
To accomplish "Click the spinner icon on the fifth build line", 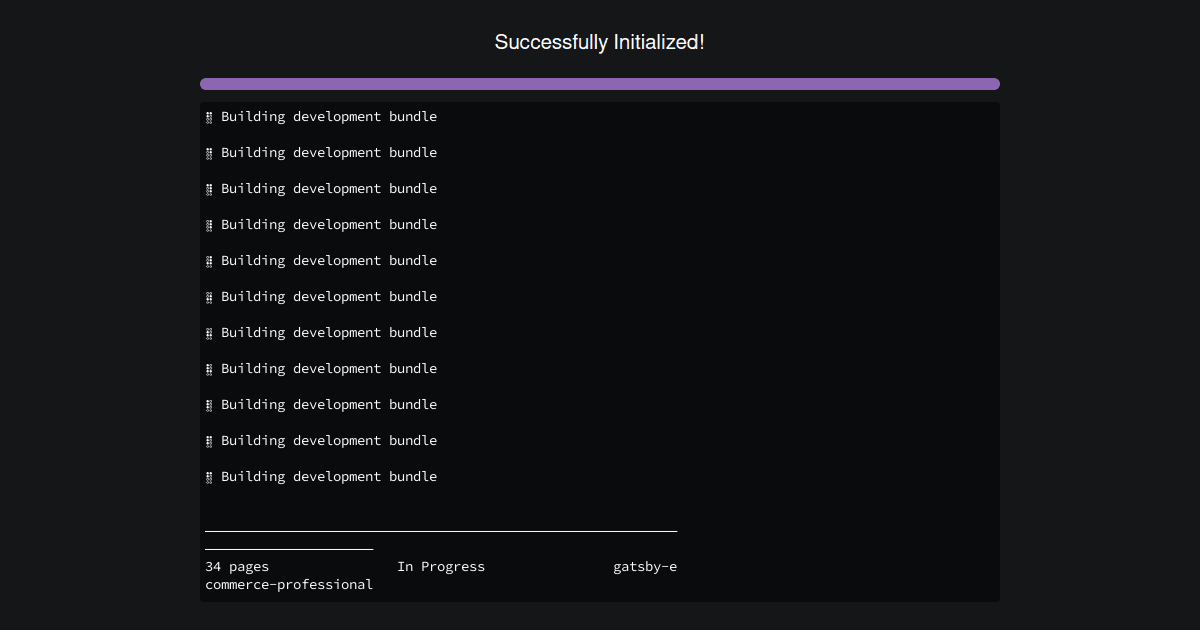I will click(x=209, y=261).
